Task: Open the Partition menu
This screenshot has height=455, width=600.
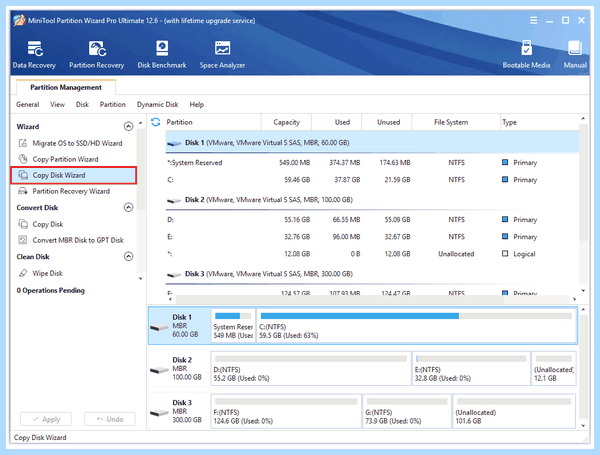Action: pyautogui.click(x=112, y=104)
